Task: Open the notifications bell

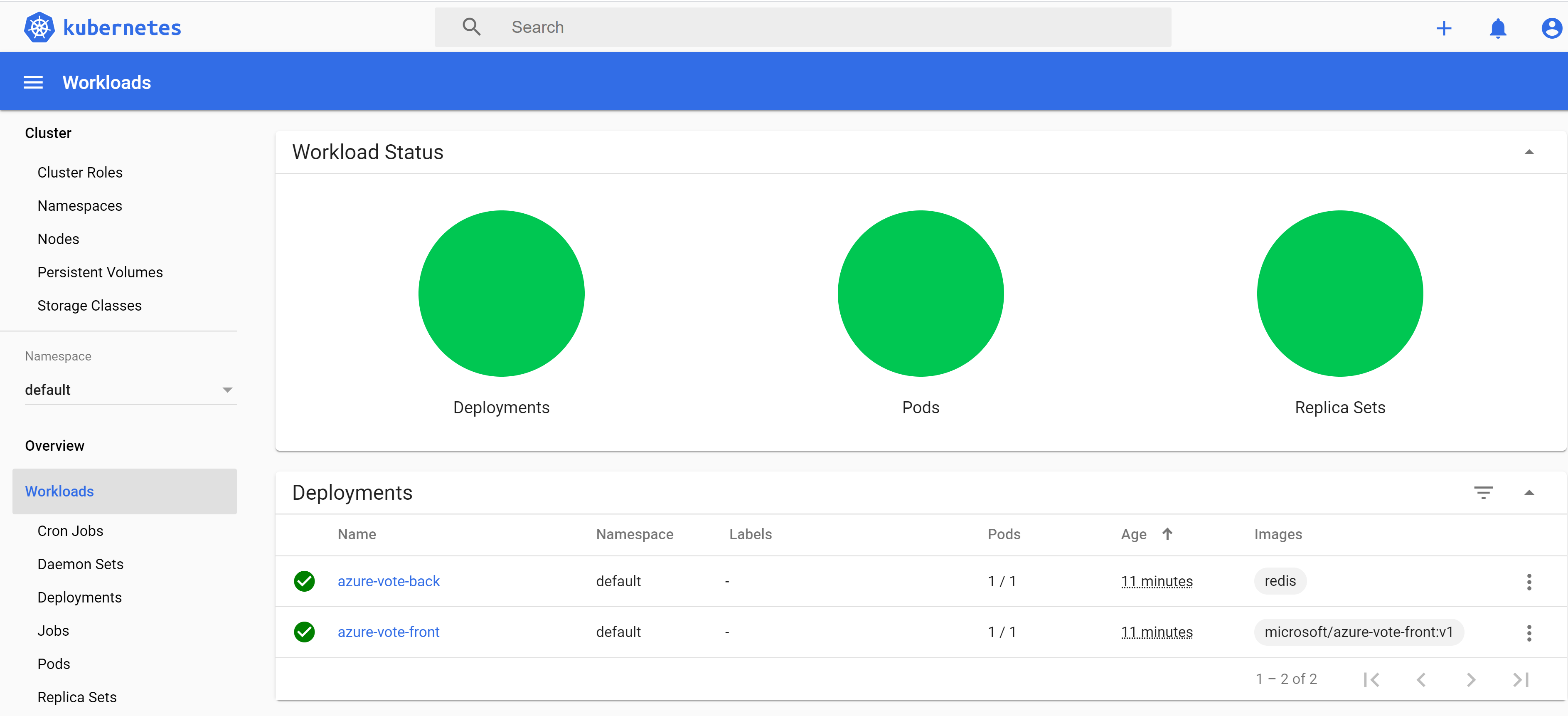Action: click(1497, 28)
